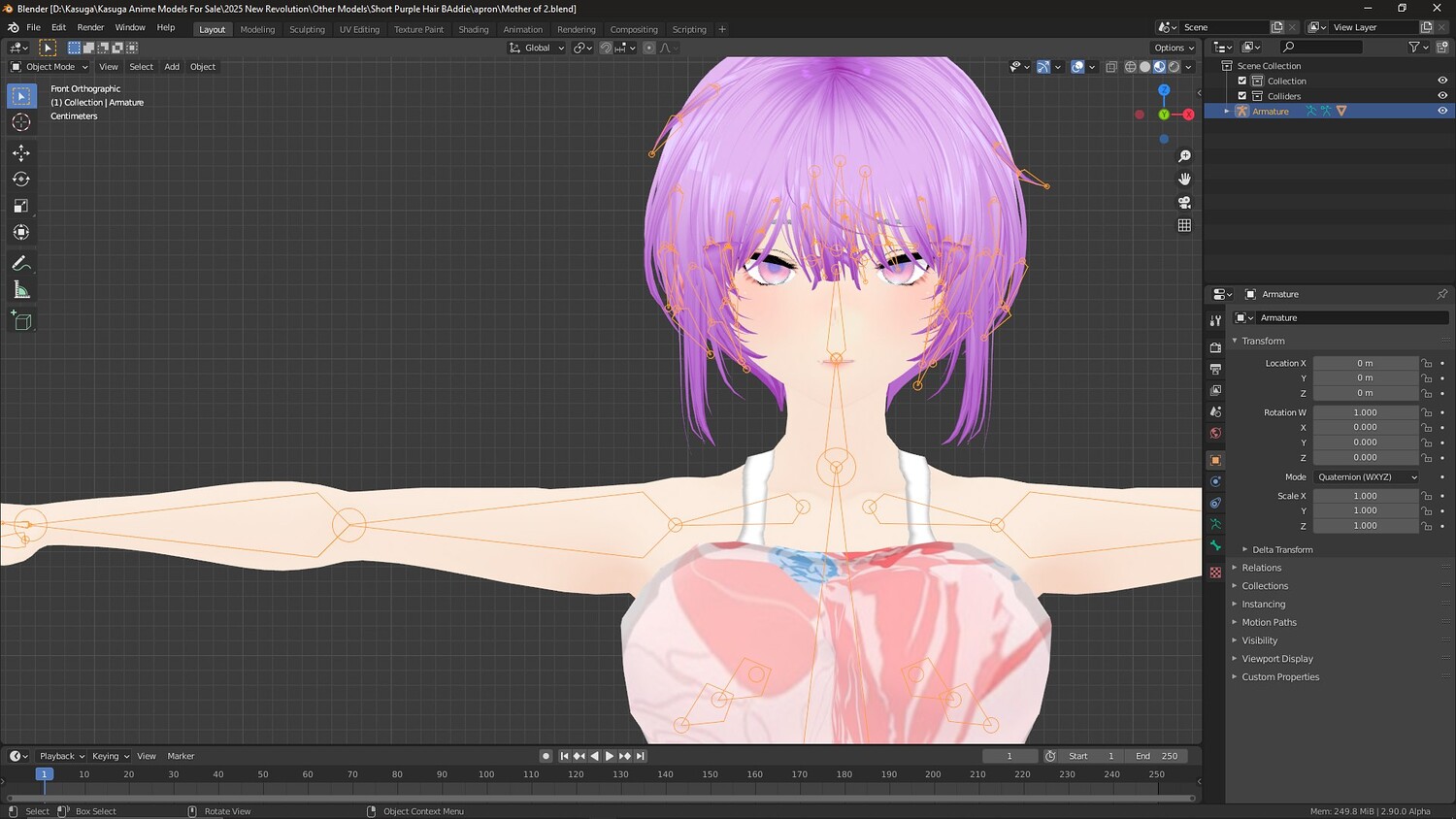Activate the Measure tool
Image resolution: width=1456 pixels, height=819 pixels.
(21, 290)
